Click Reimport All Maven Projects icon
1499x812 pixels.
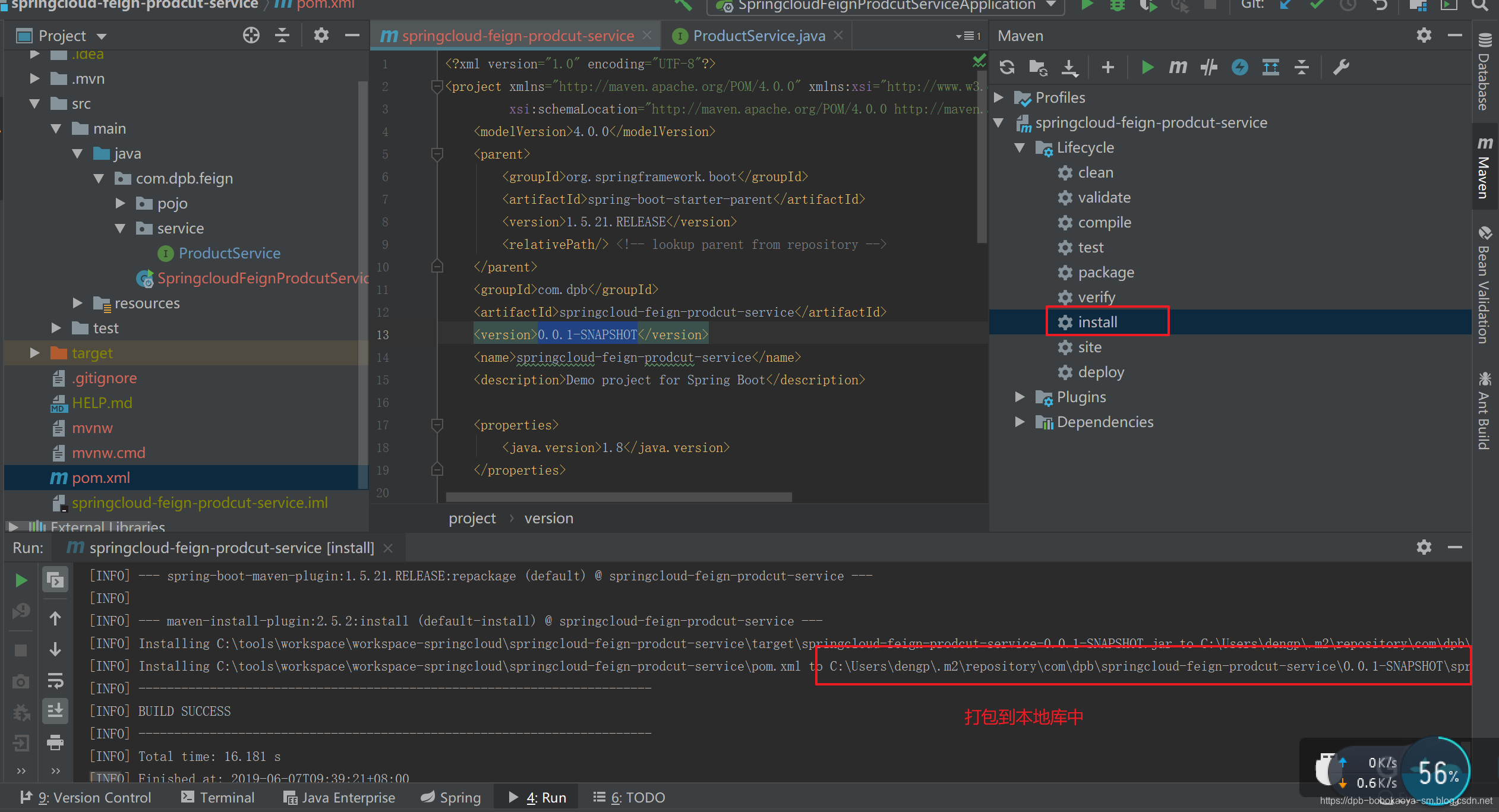1007,67
